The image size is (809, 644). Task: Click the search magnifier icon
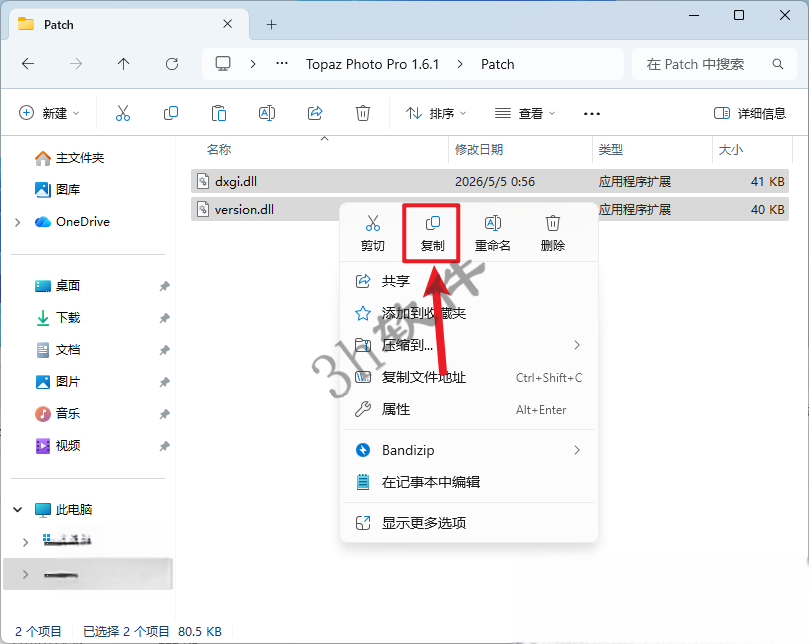pos(778,64)
